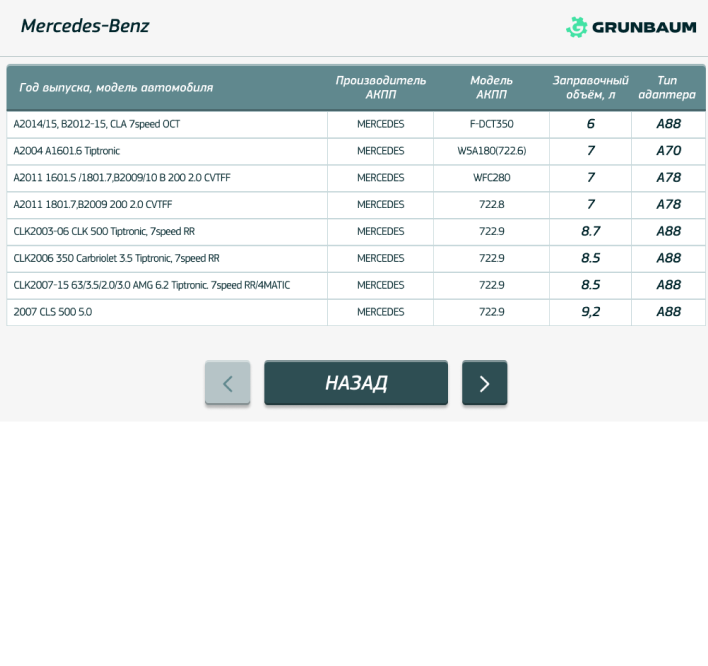Click fill volume '9,2'

point(591,312)
